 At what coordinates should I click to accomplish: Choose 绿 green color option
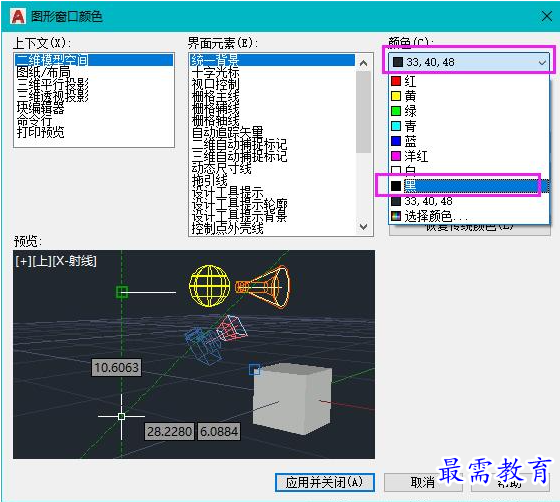coord(469,111)
